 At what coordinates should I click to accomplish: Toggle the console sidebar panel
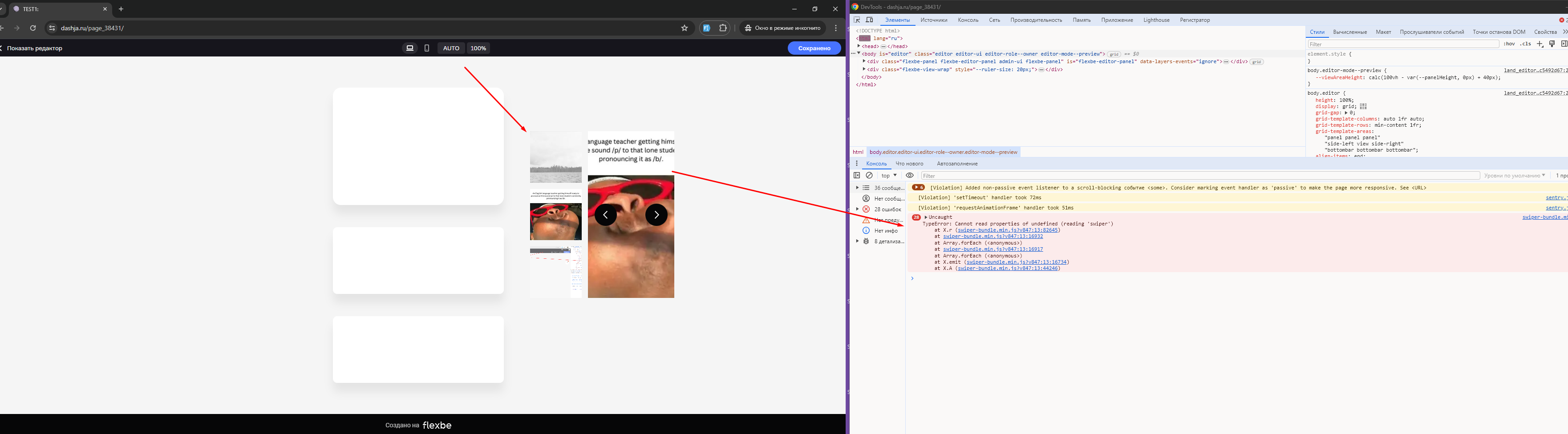(x=857, y=176)
